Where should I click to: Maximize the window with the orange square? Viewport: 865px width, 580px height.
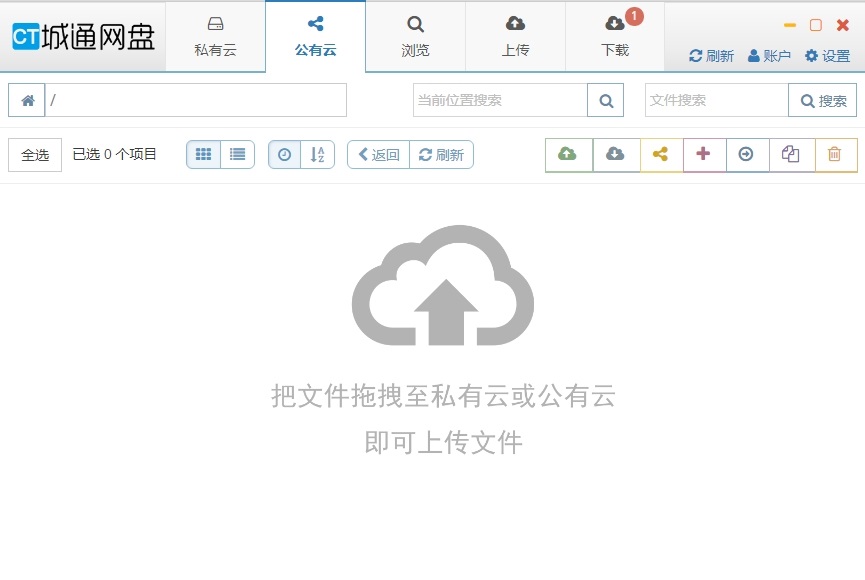pyautogui.click(x=815, y=25)
